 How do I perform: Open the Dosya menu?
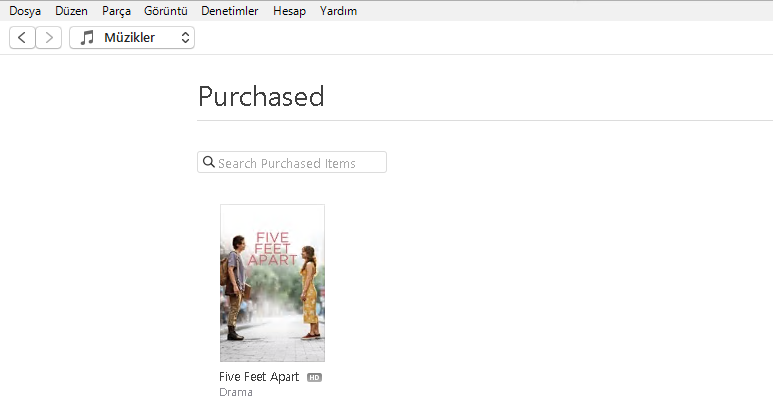click(x=25, y=11)
